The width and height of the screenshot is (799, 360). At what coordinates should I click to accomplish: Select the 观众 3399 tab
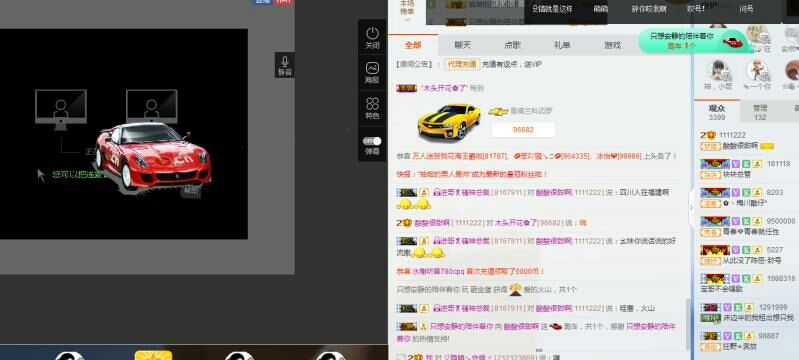pyautogui.click(x=716, y=112)
